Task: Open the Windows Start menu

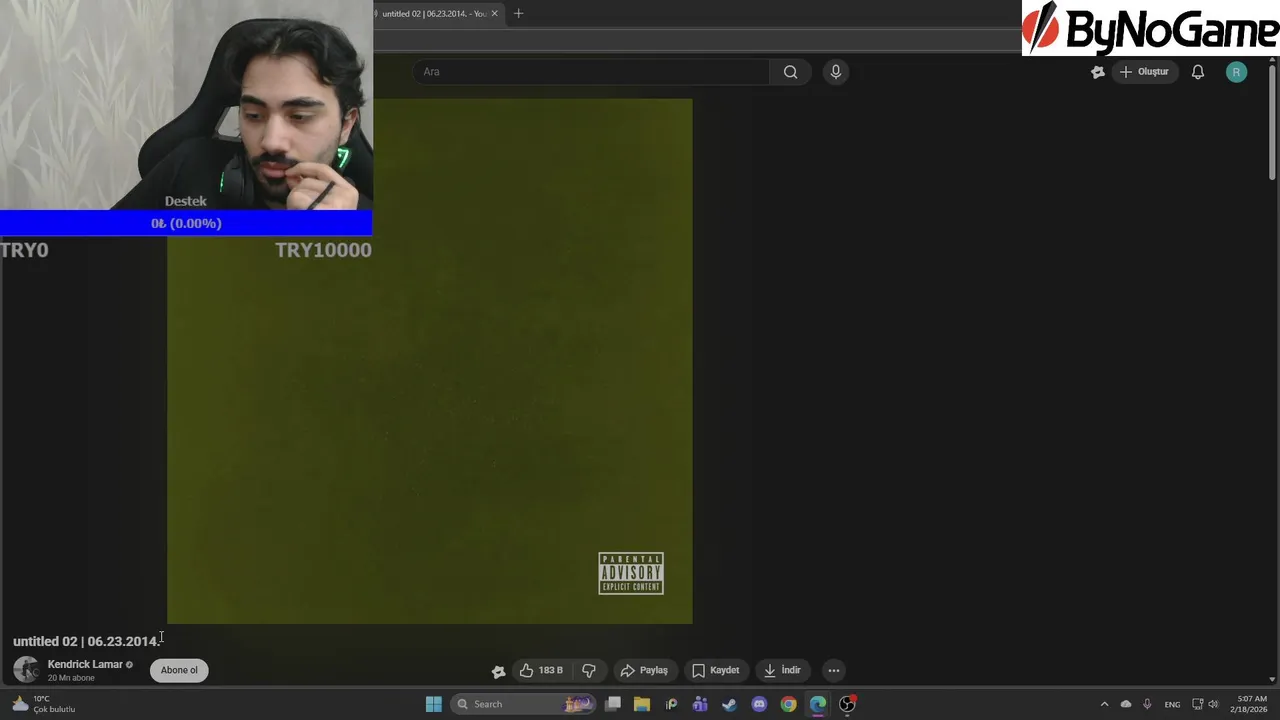Action: click(434, 704)
